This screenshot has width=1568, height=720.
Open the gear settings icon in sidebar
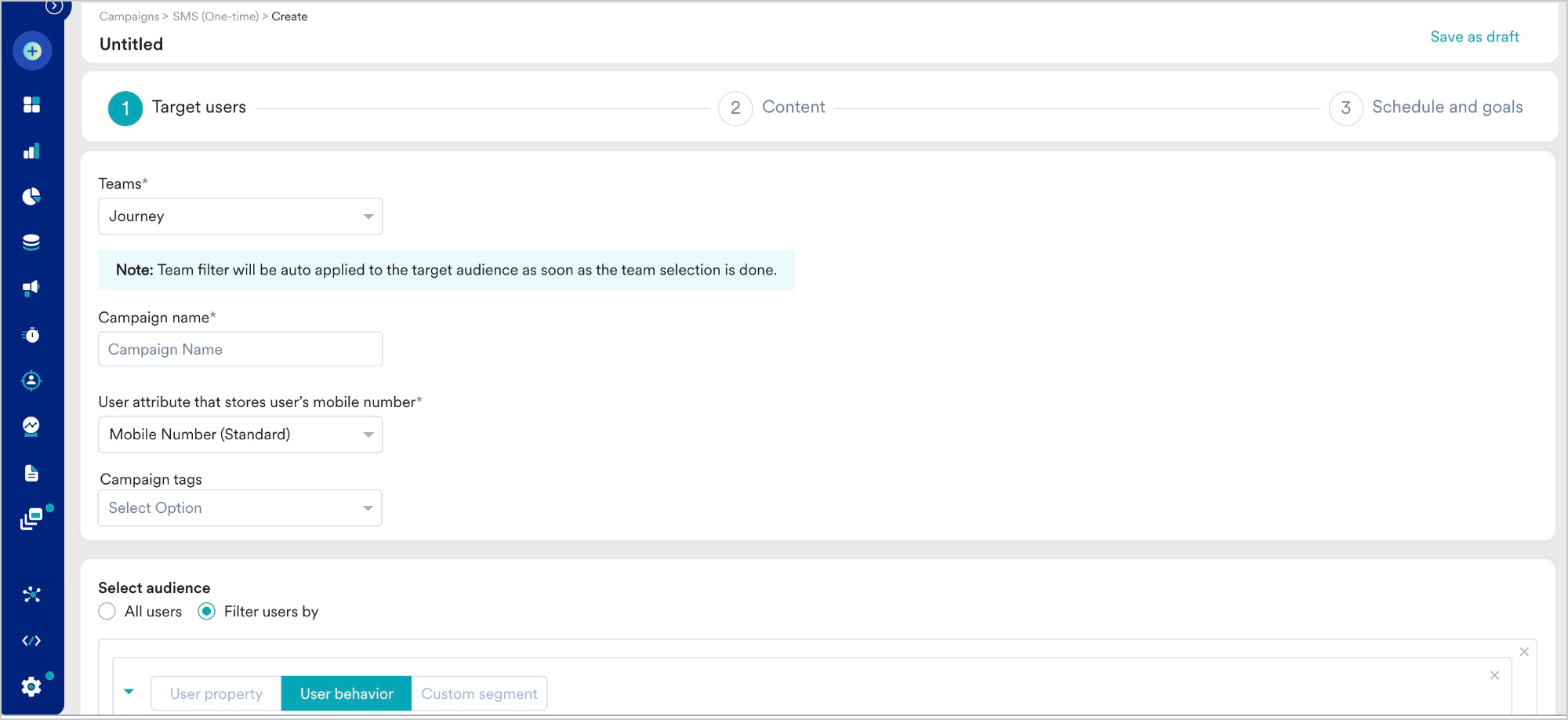click(x=31, y=687)
